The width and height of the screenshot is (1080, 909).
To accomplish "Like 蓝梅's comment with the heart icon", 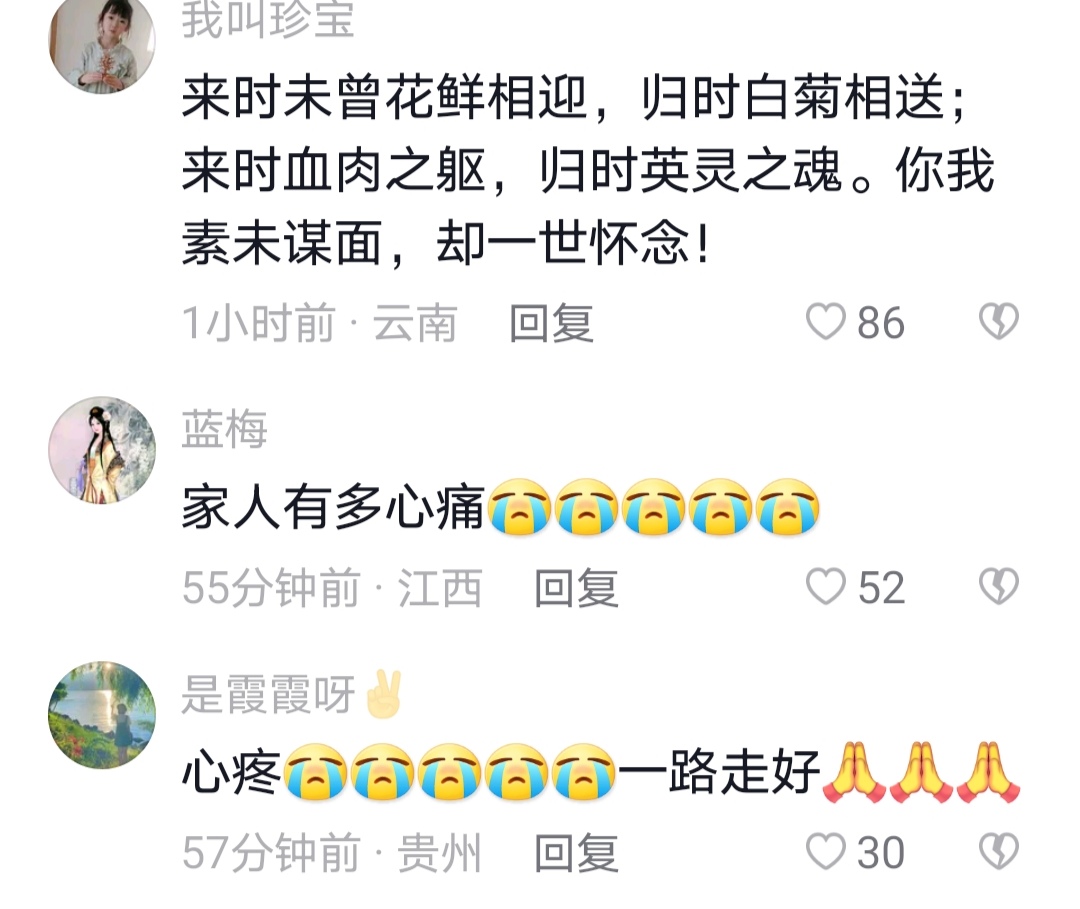I will pyautogui.click(x=825, y=587).
